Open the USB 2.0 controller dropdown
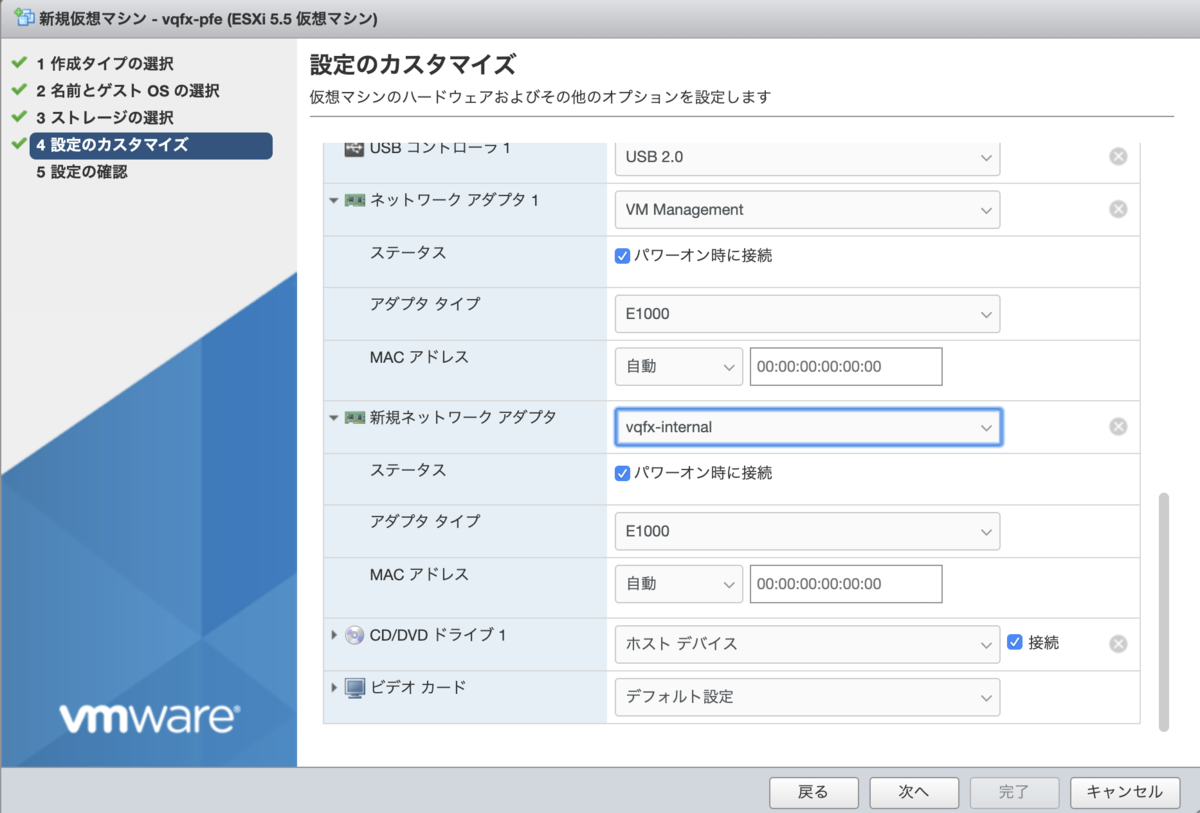Image resolution: width=1200 pixels, height=813 pixels. click(x=807, y=157)
